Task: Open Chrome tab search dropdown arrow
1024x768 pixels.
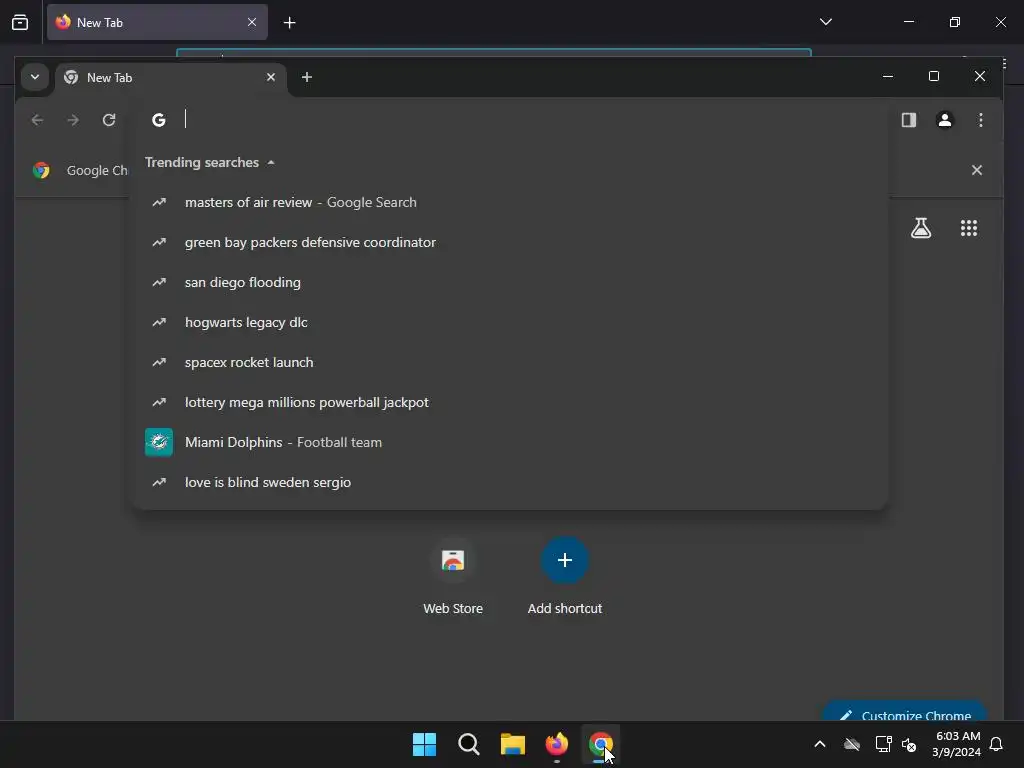Action: [35, 77]
